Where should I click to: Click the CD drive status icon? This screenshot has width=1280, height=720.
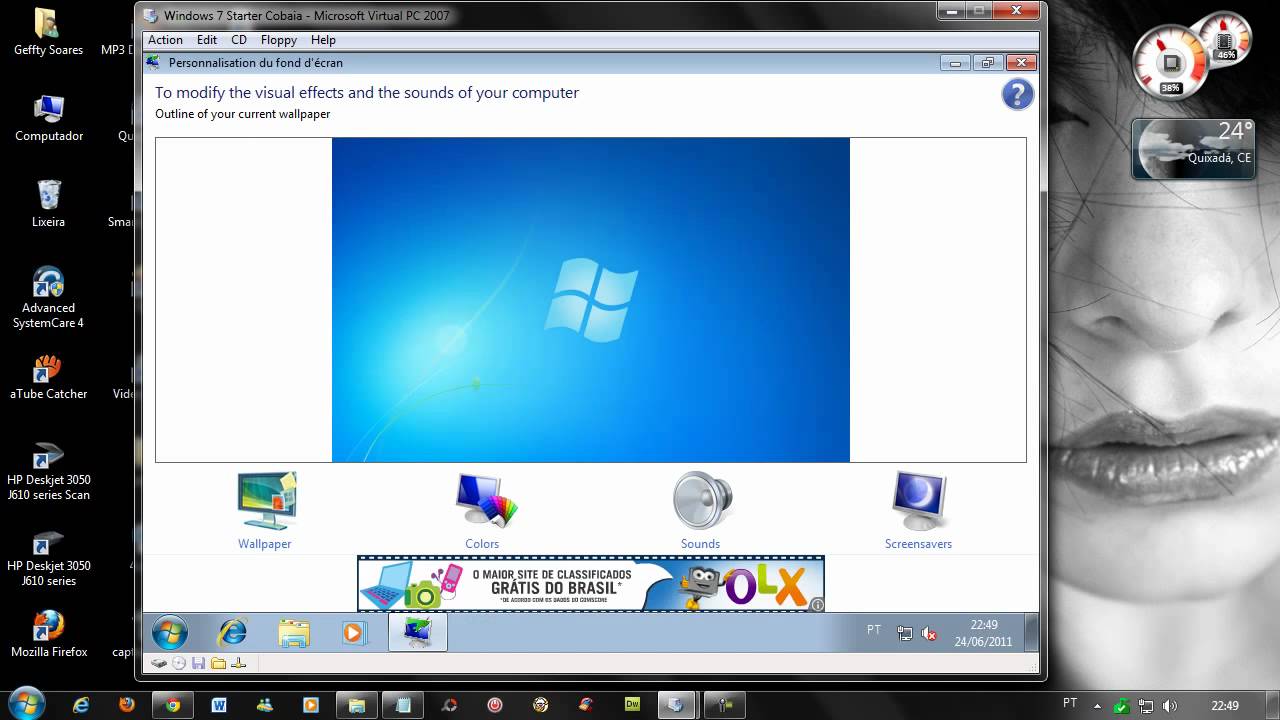(x=179, y=663)
